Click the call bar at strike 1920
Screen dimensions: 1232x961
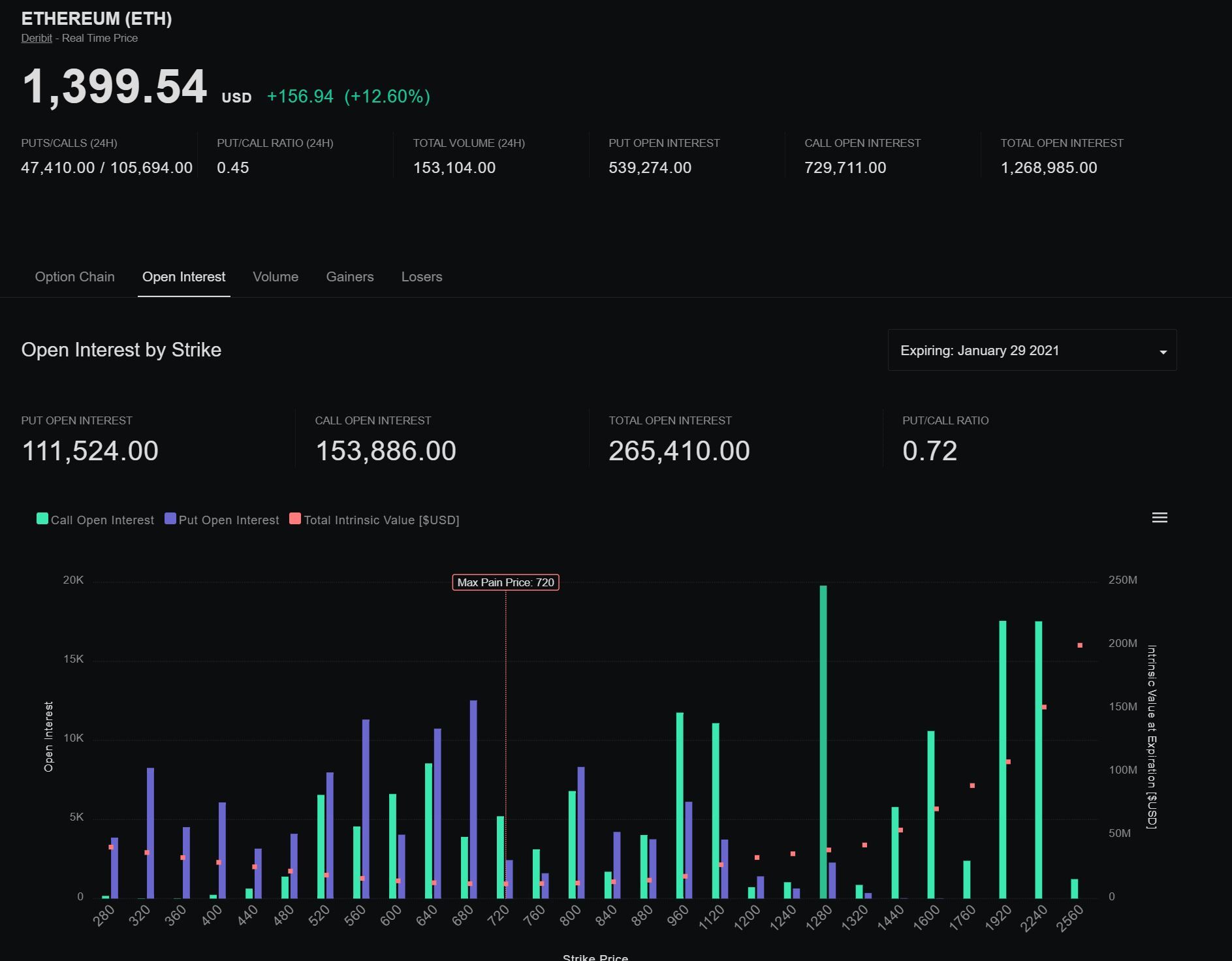1003,759
